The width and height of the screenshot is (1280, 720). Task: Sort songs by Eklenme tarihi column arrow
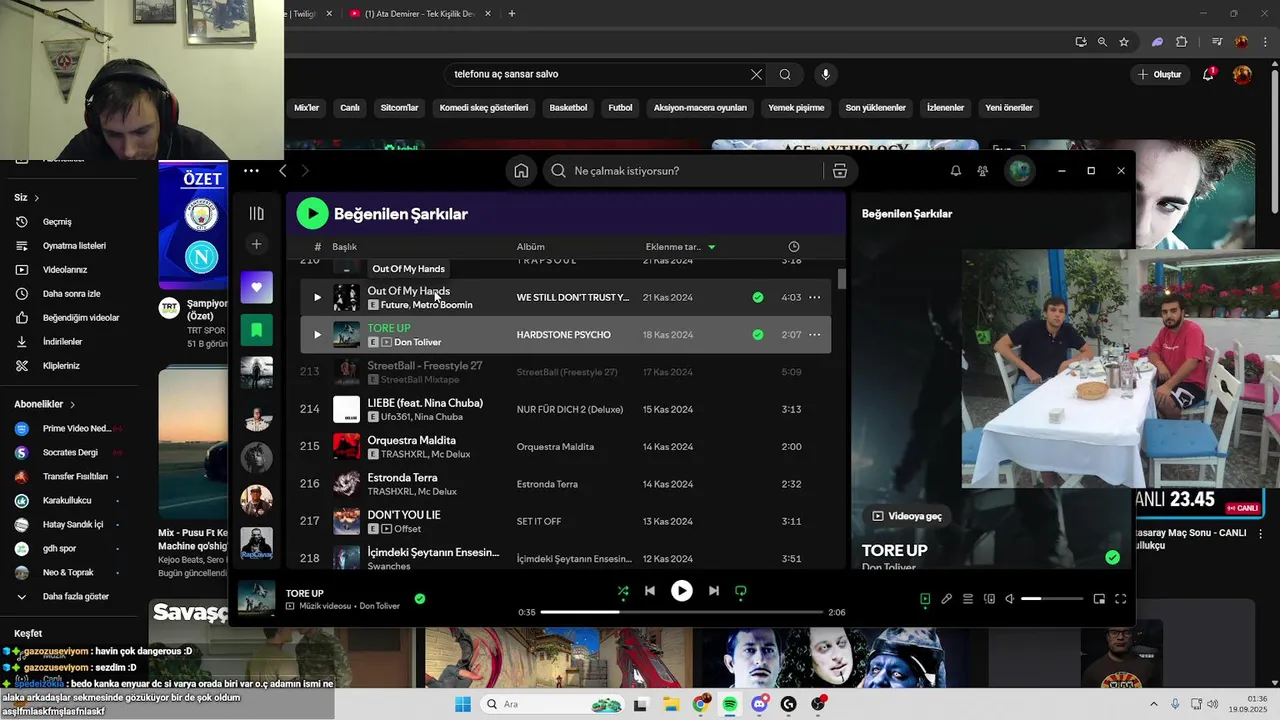[x=712, y=247]
